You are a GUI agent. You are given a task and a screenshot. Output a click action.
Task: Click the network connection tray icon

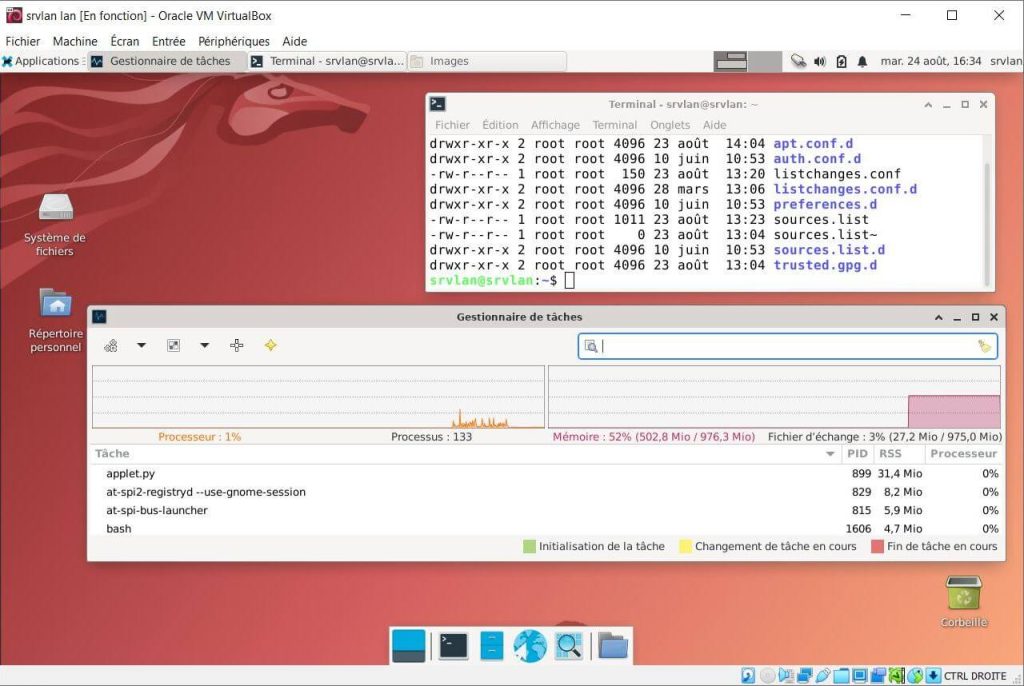(798, 61)
